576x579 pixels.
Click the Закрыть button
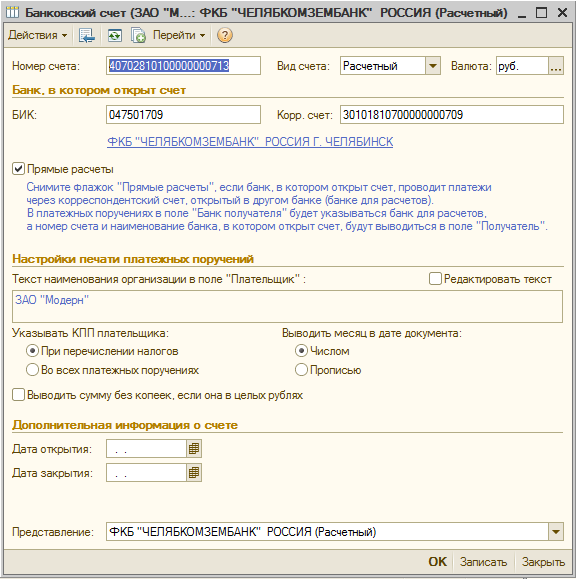coord(543,562)
